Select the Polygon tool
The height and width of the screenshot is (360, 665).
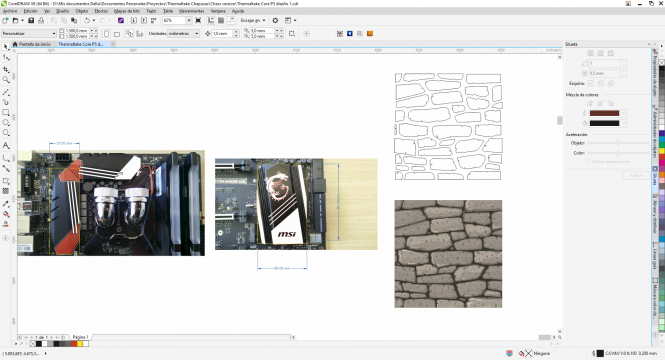tap(6, 133)
